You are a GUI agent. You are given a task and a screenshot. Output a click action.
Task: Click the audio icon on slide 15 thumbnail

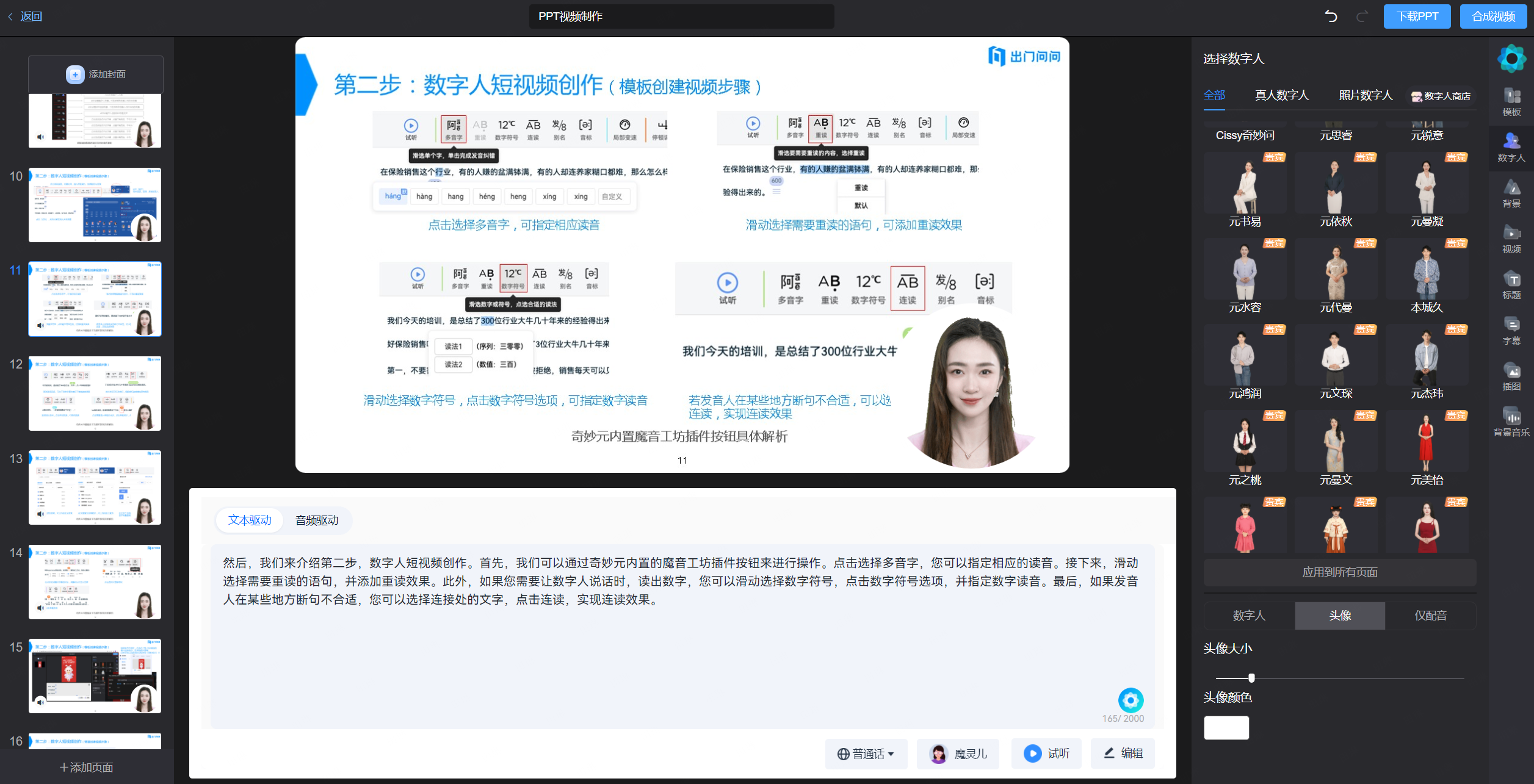point(40,702)
